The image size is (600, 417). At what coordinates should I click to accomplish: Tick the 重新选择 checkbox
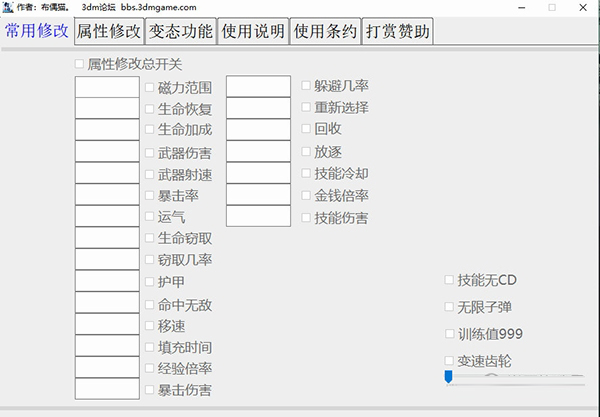tap(306, 107)
